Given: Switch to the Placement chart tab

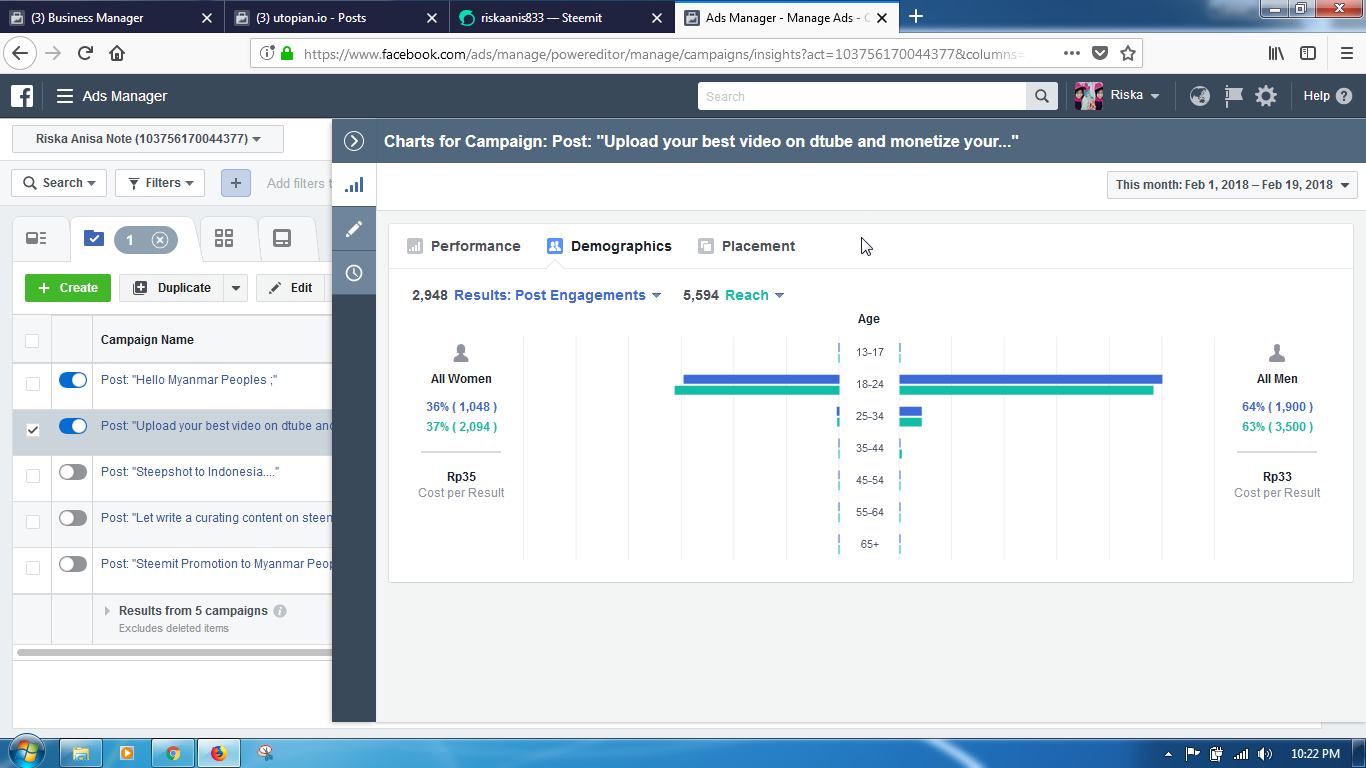Looking at the screenshot, I should coord(747,246).
